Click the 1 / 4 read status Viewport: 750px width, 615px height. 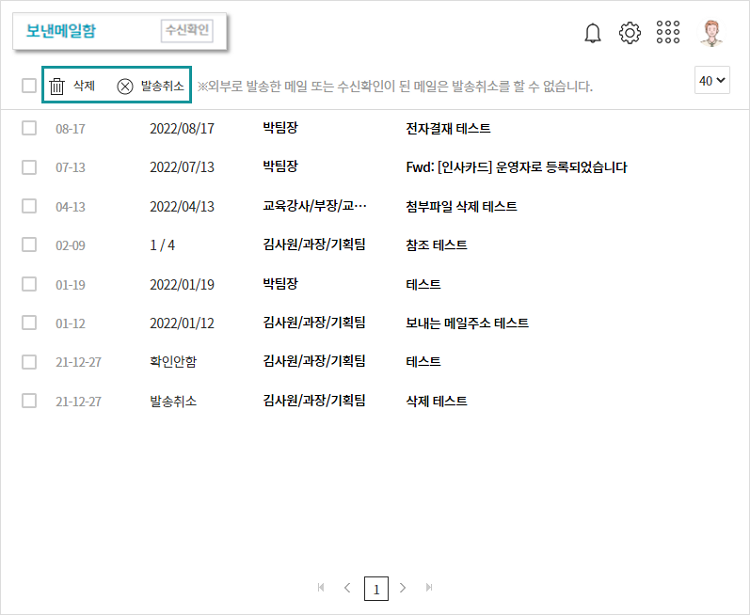point(162,245)
